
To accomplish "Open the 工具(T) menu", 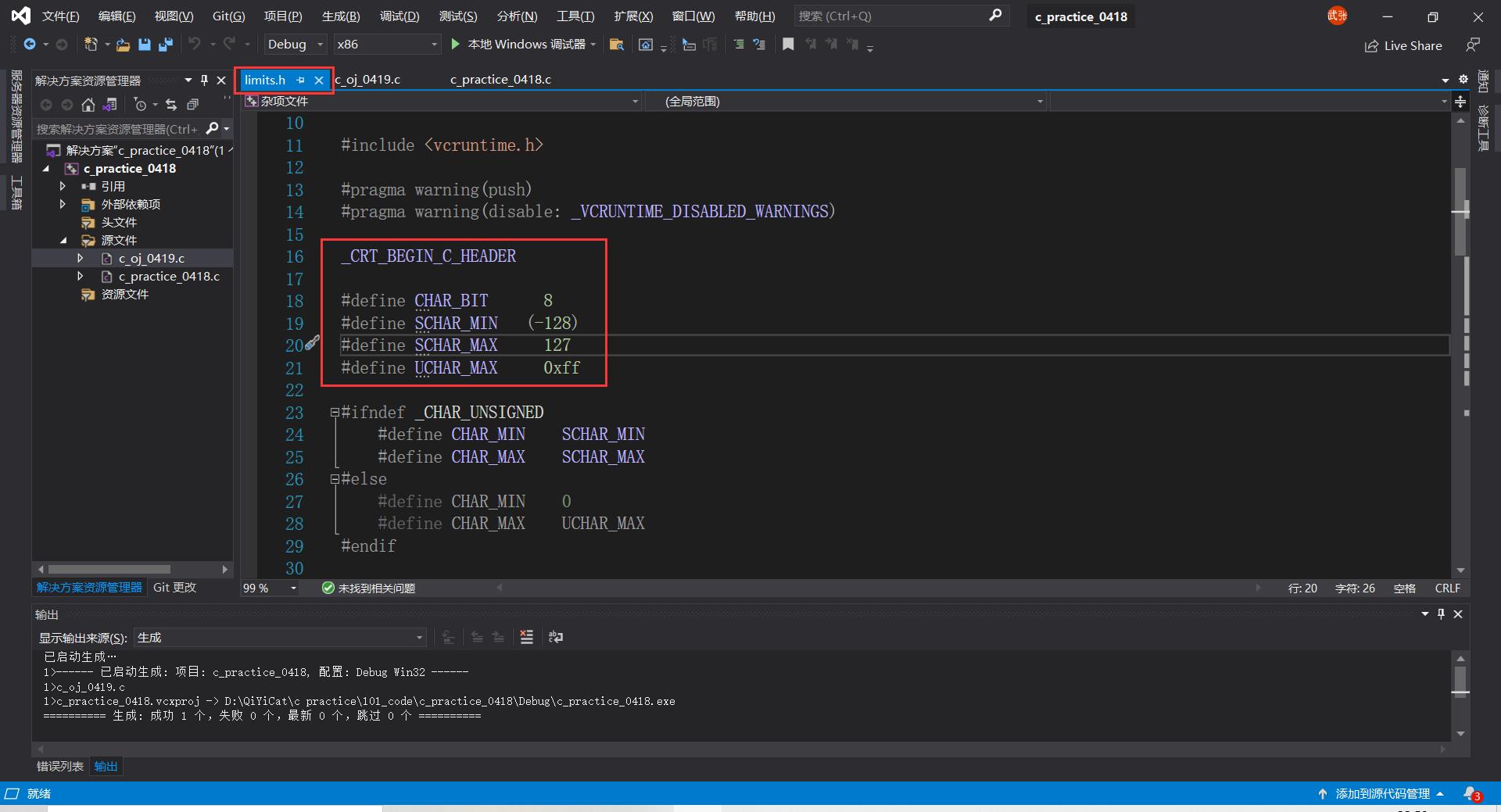I will (575, 16).
